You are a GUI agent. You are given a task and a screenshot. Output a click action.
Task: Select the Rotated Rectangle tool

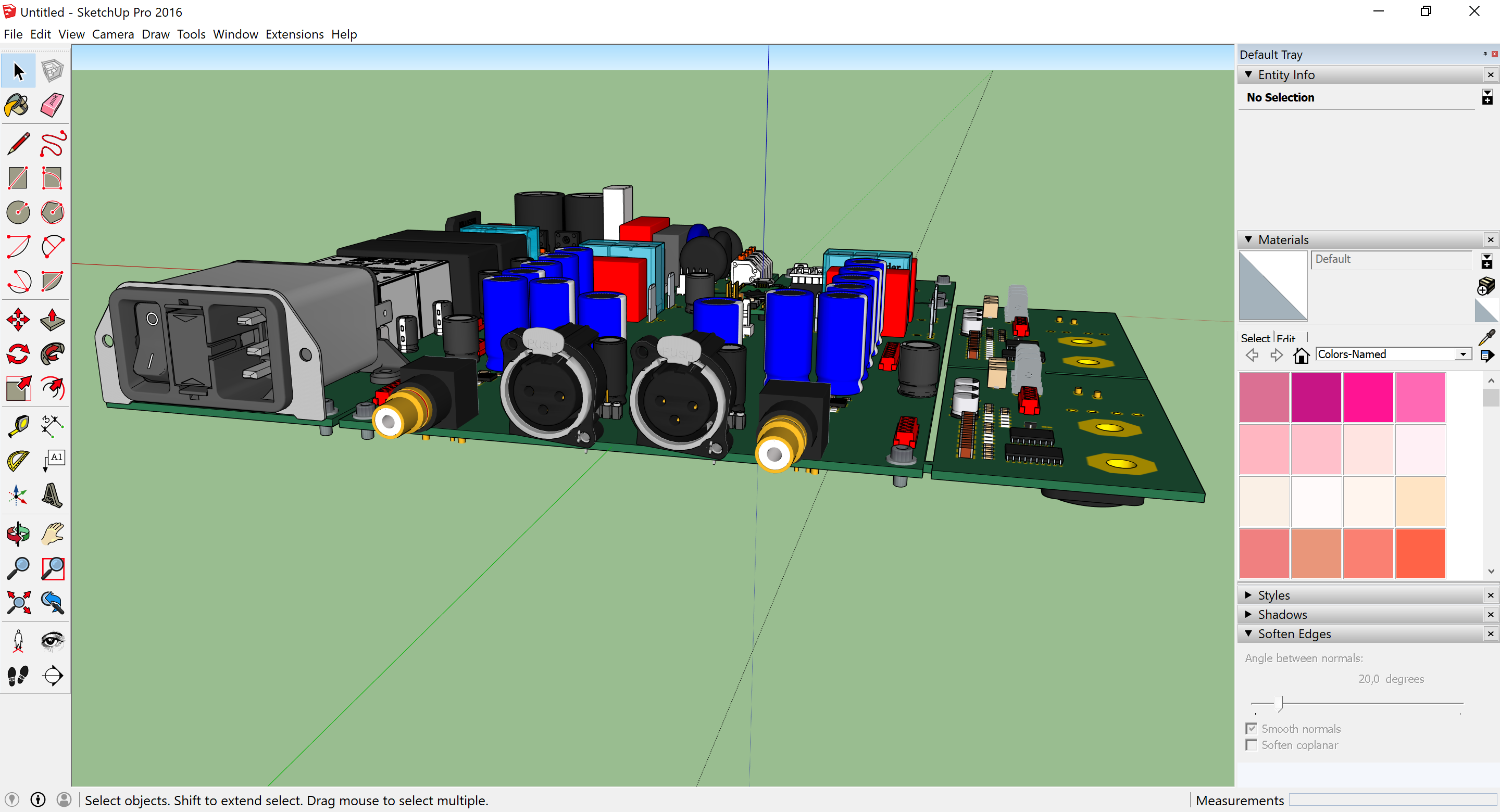pyautogui.click(x=53, y=178)
